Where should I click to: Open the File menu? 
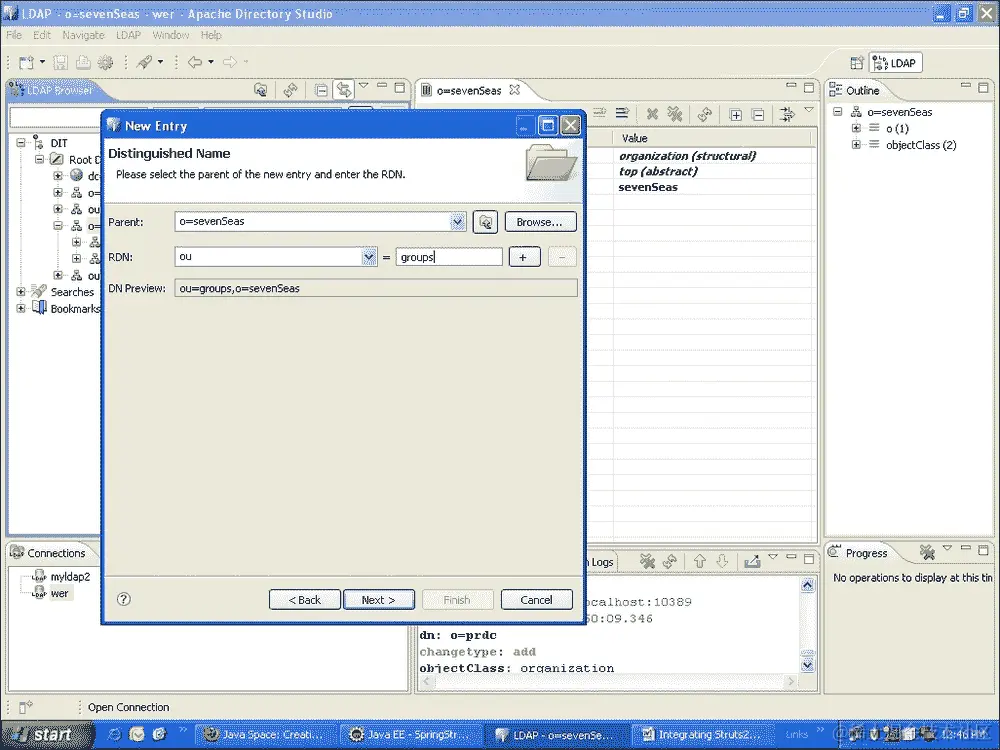(14, 35)
